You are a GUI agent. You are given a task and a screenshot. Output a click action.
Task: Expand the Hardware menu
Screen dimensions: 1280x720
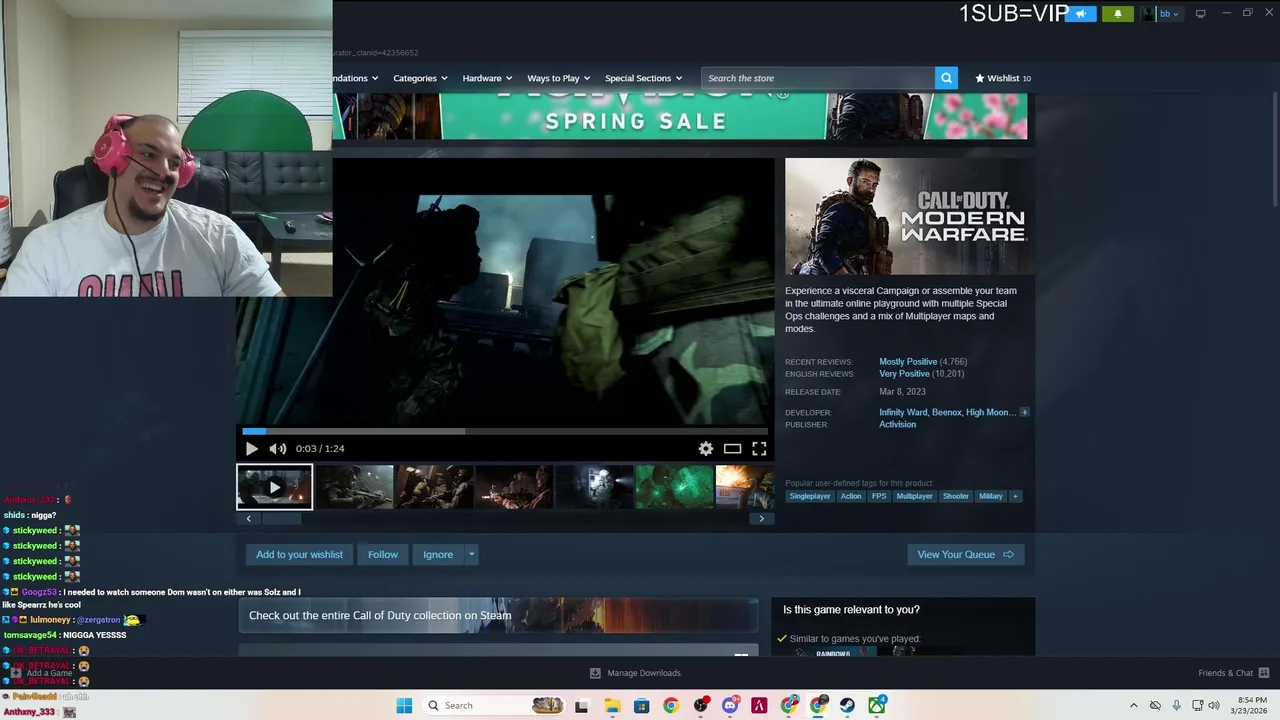pos(487,78)
